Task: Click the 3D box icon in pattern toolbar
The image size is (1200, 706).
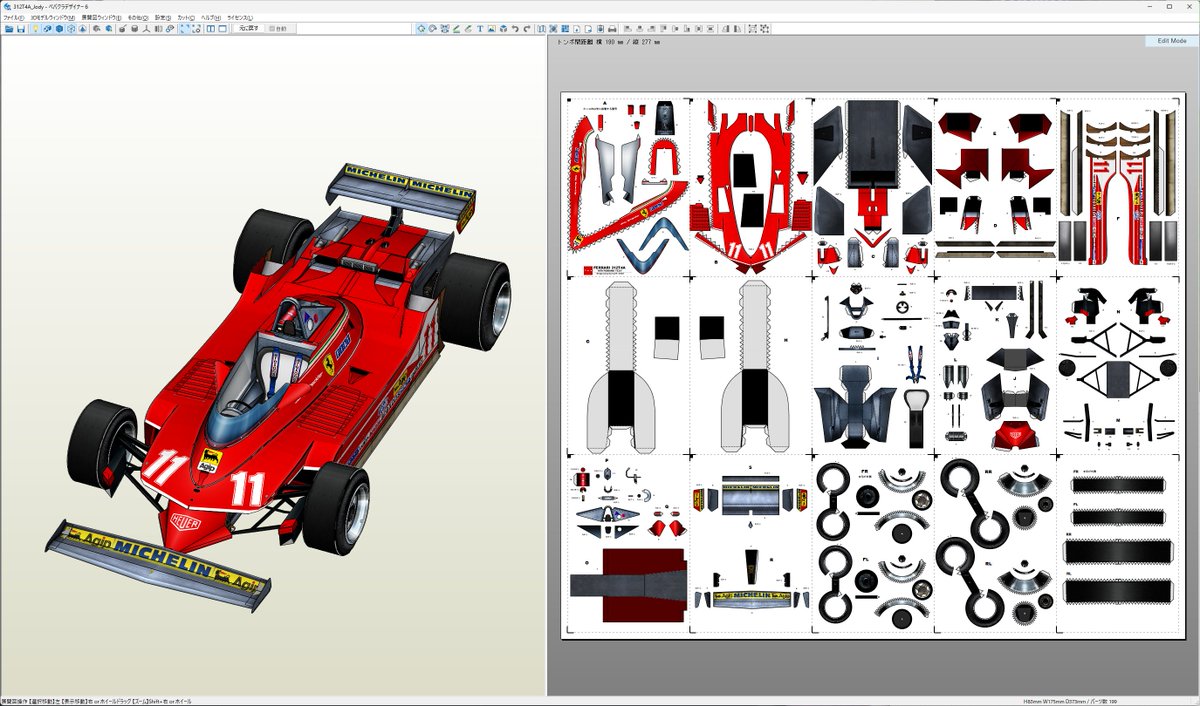Action: point(503,28)
